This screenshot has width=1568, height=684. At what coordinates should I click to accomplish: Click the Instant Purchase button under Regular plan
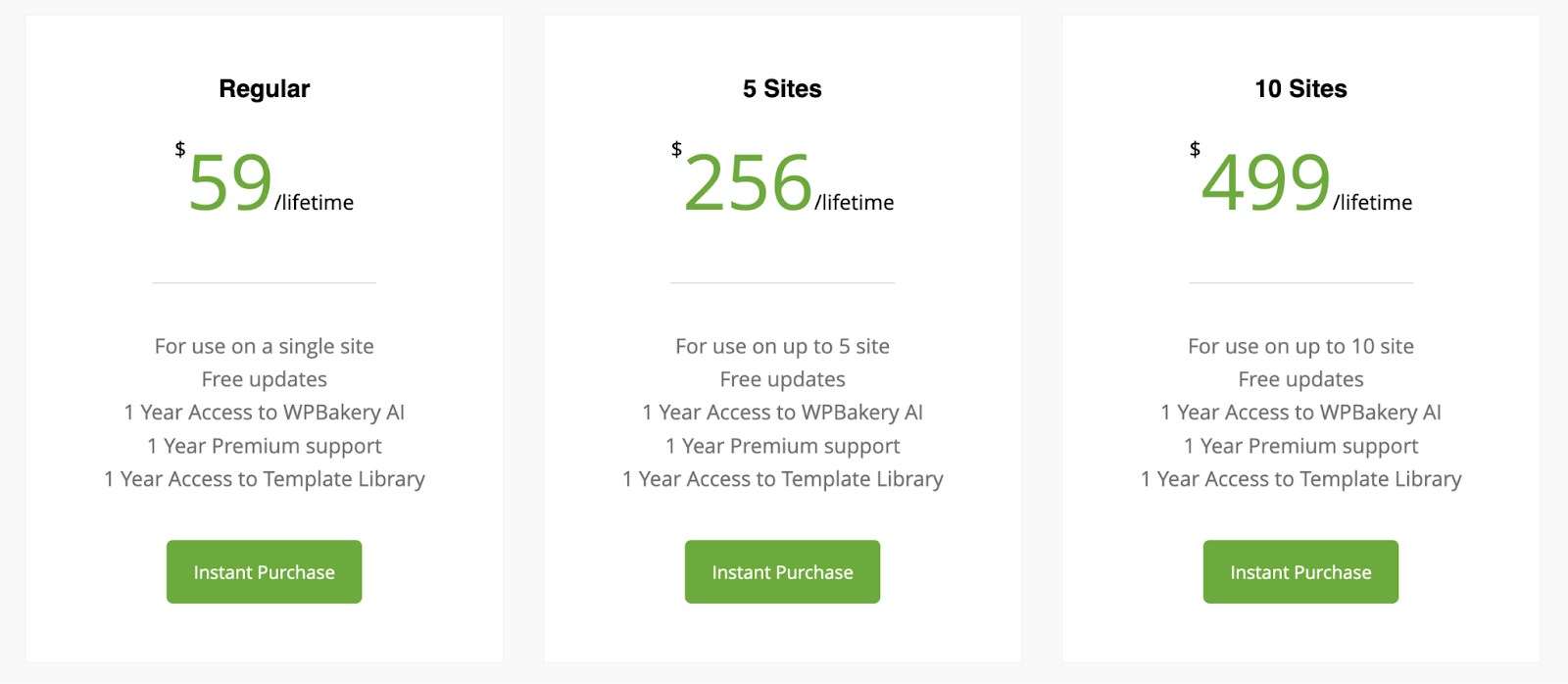(x=263, y=571)
